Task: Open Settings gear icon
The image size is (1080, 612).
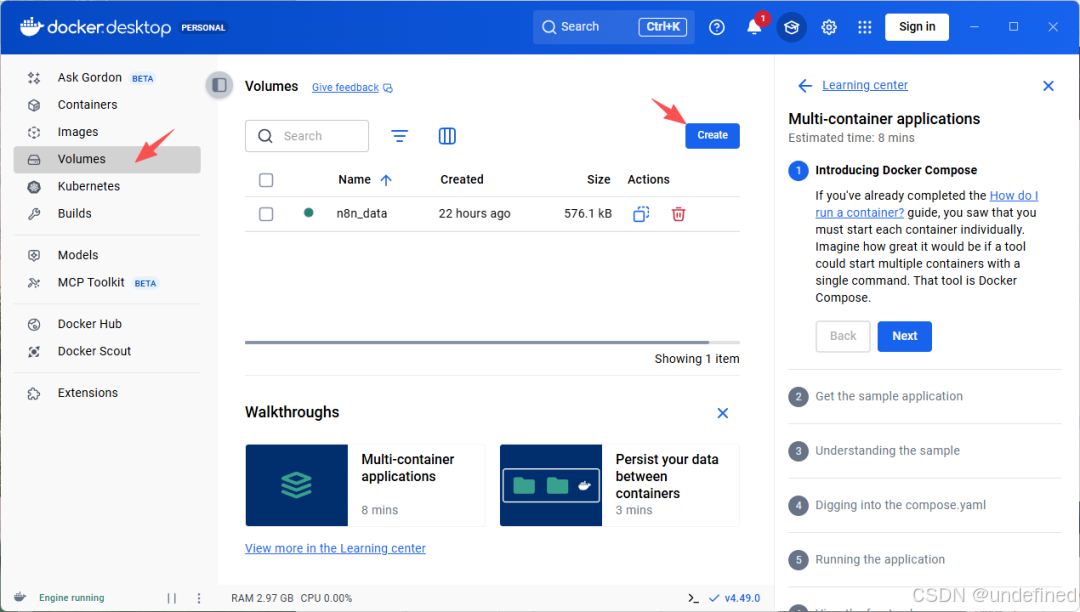Action: tap(829, 27)
